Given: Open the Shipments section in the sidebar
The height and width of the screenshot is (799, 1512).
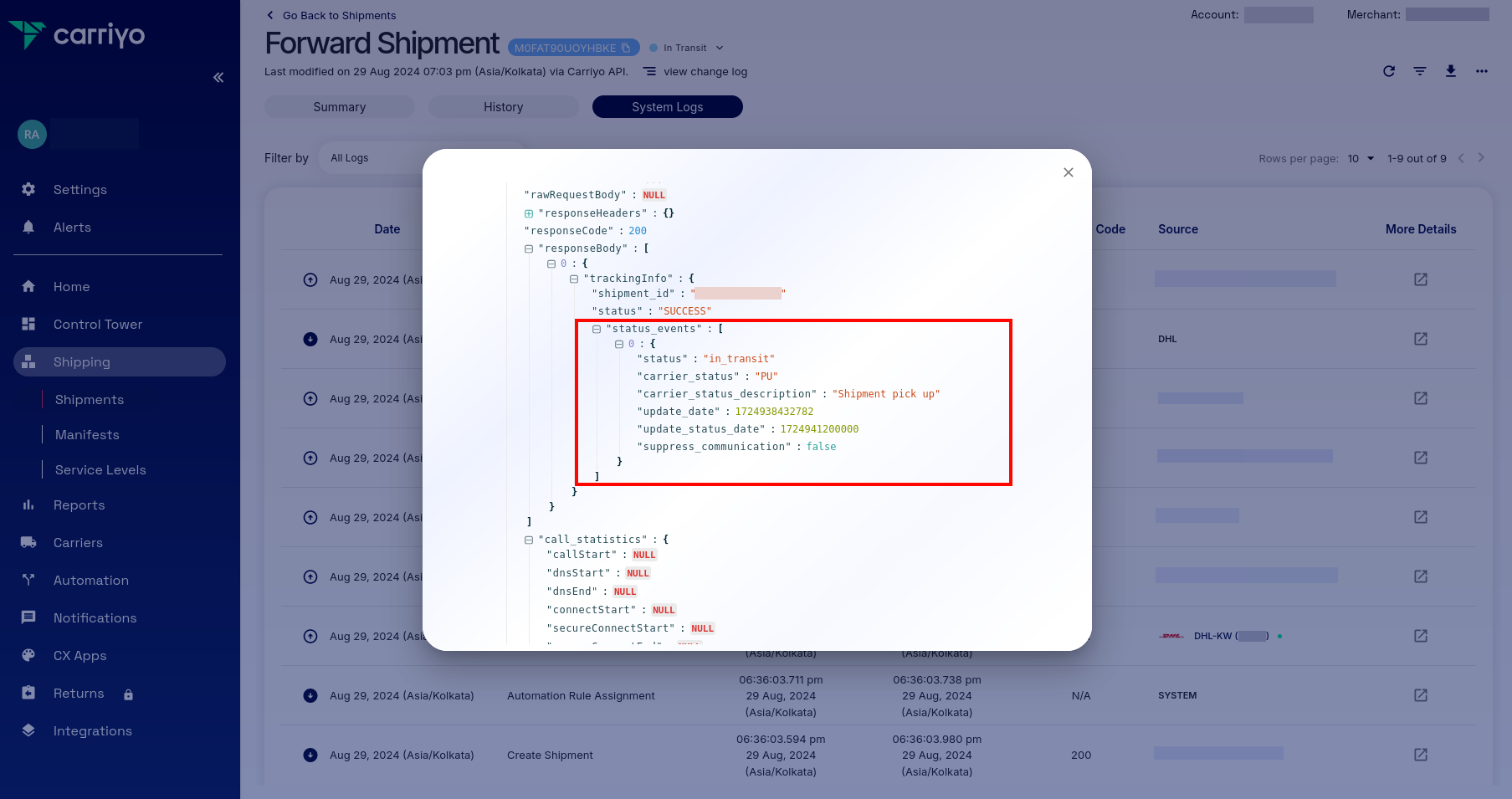Looking at the screenshot, I should point(90,399).
